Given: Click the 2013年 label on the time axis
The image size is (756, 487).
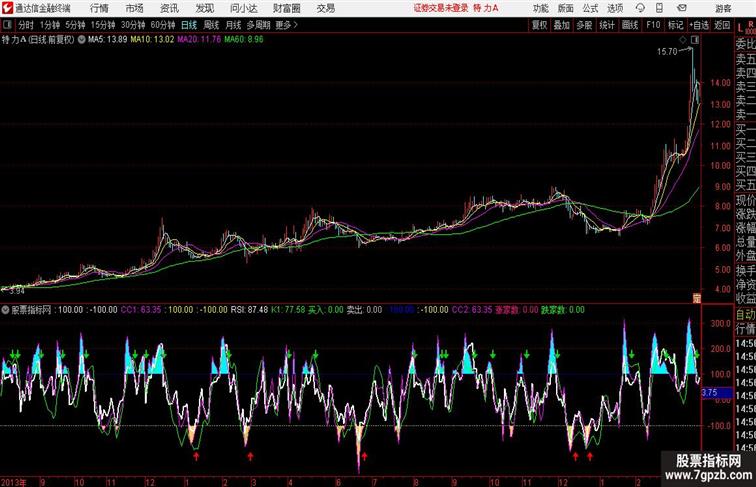Looking at the screenshot, I should pos(14,482).
